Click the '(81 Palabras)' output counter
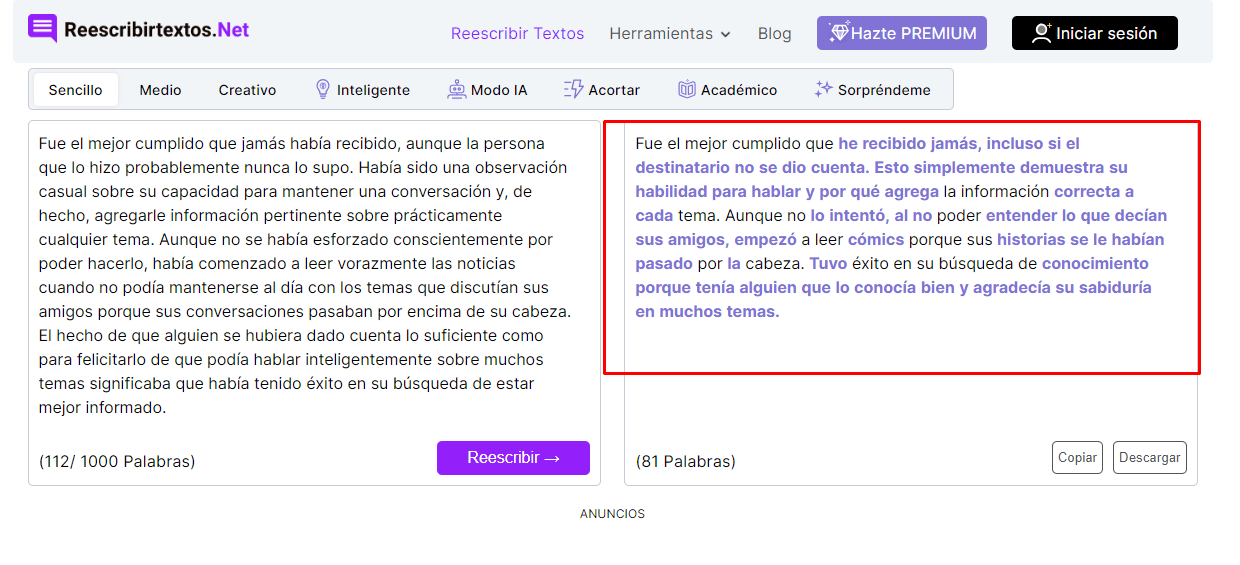This screenshot has height=565, width=1240. coord(686,461)
